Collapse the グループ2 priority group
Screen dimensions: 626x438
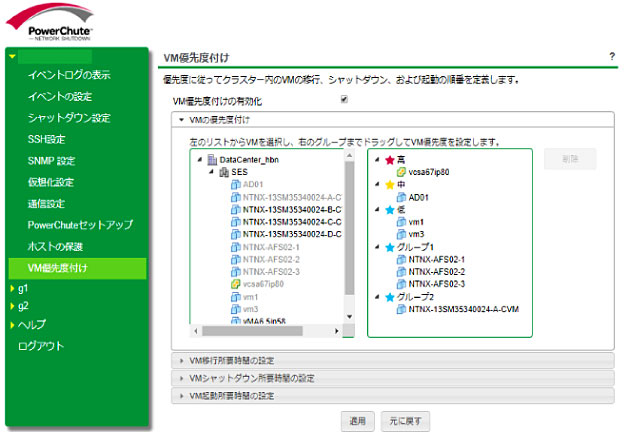tap(377, 297)
